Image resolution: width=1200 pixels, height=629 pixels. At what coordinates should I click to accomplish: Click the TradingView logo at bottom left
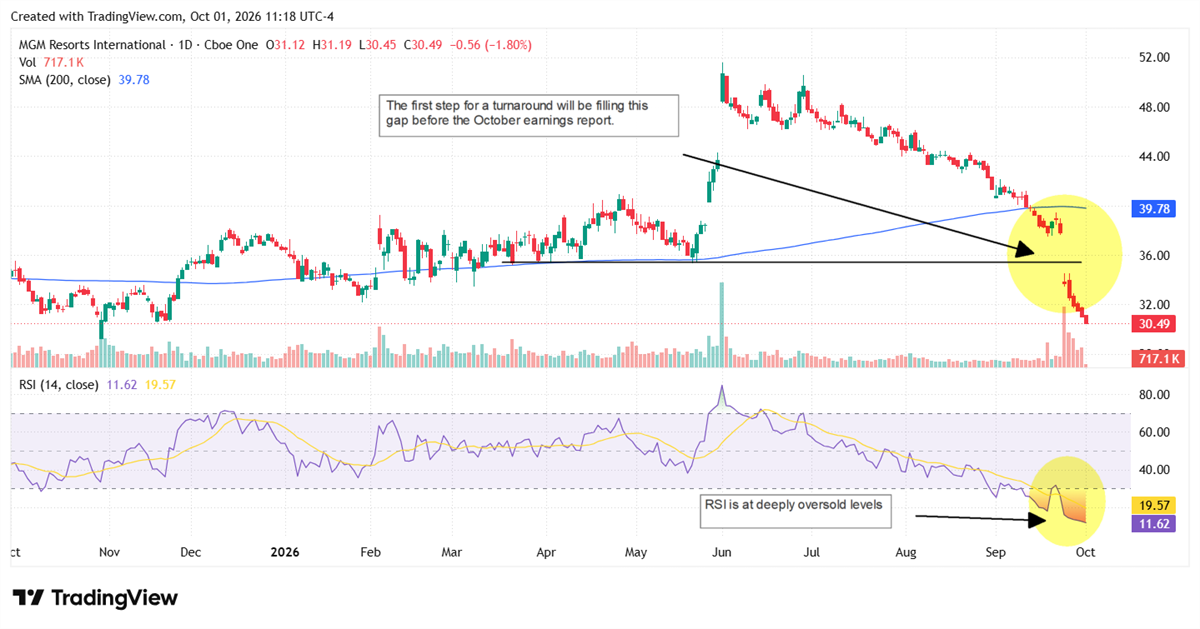point(96,598)
